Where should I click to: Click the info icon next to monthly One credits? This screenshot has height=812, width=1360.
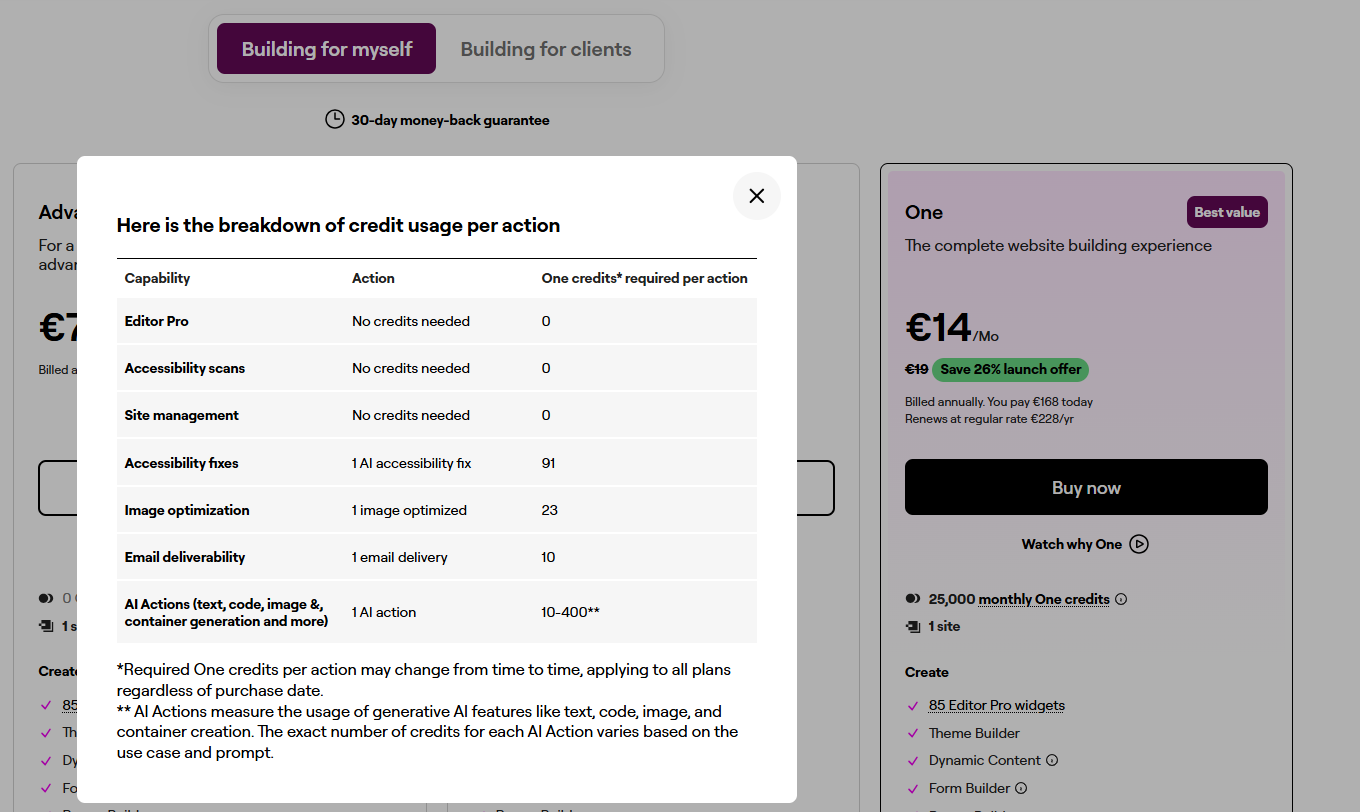tap(1121, 599)
